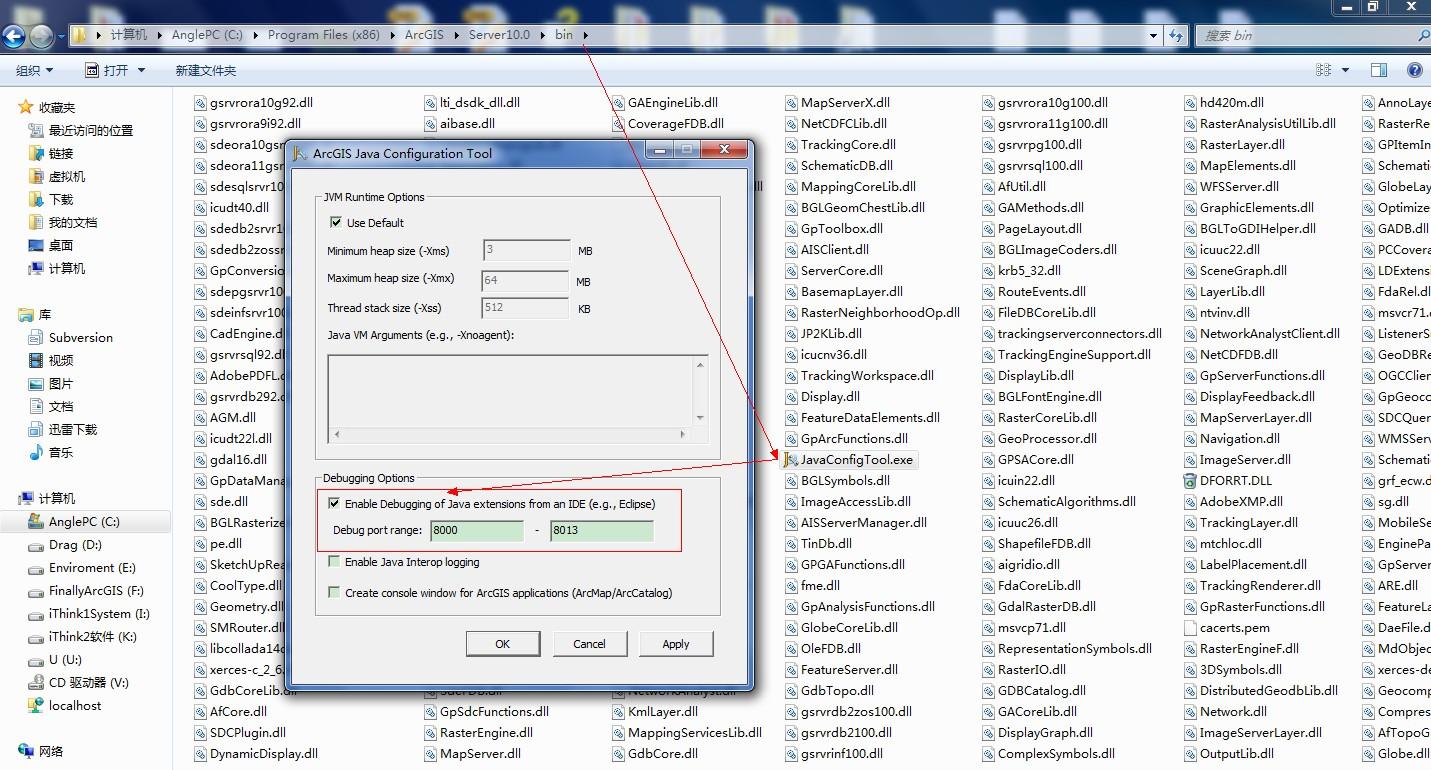Click OK in Java Configuration Tool

click(503, 644)
